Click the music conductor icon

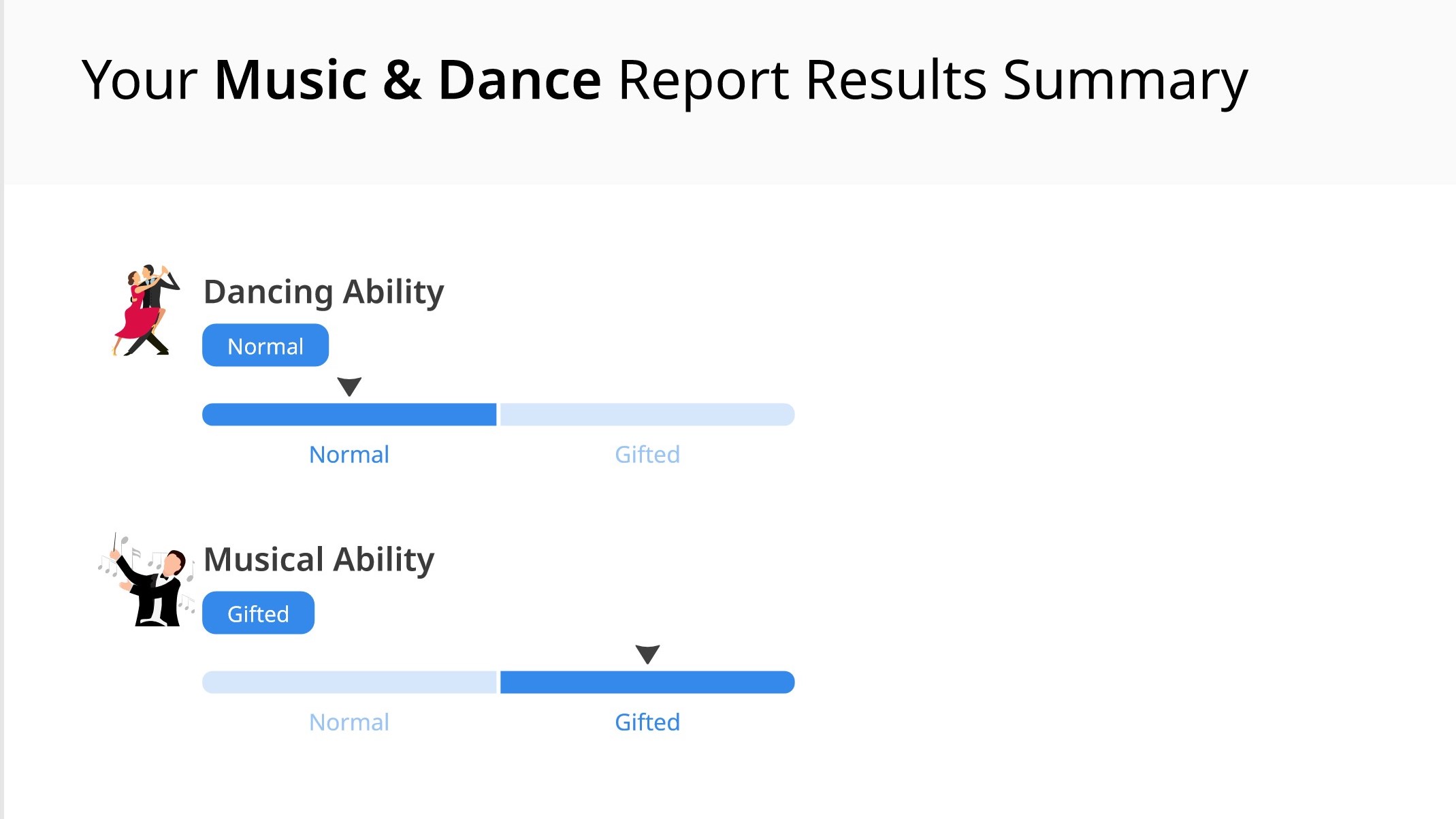pos(147,579)
